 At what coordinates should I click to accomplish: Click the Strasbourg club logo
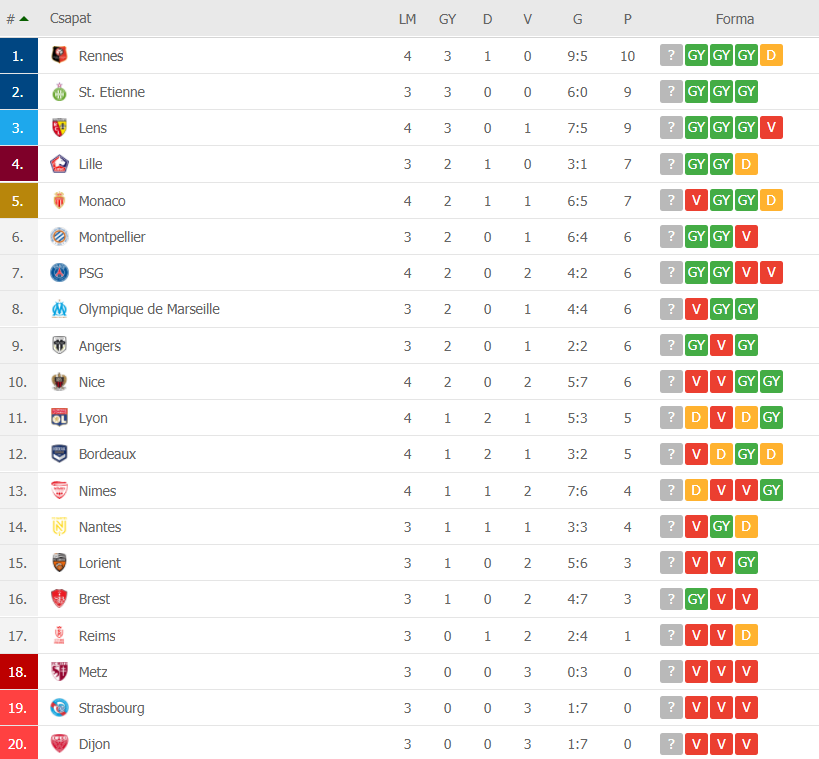point(60,708)
